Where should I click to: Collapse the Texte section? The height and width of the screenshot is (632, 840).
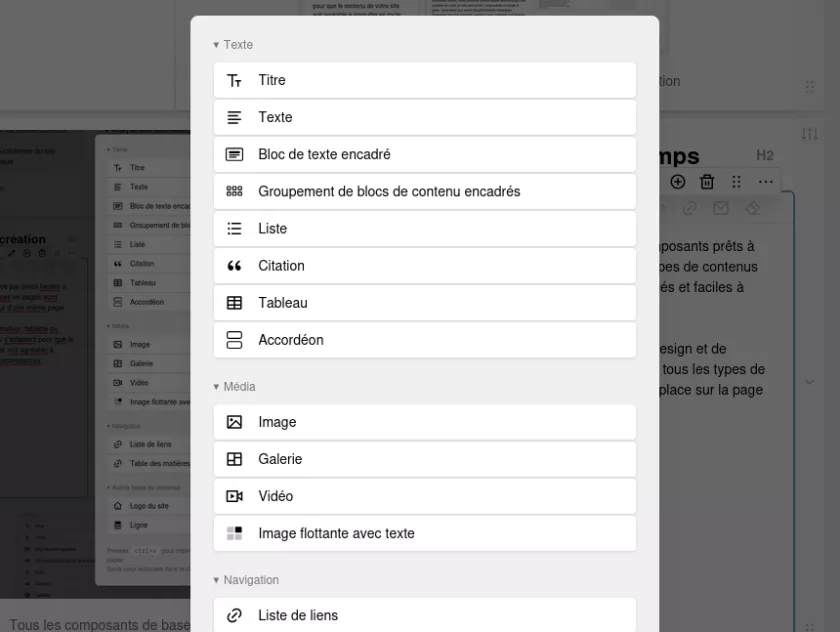coord(216,45)
